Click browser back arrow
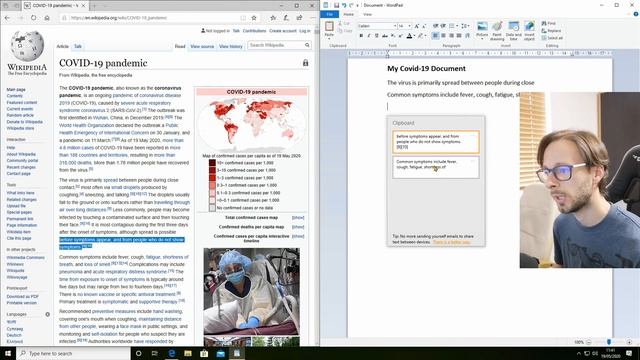 pyautogui.click(x=7, y=18)
